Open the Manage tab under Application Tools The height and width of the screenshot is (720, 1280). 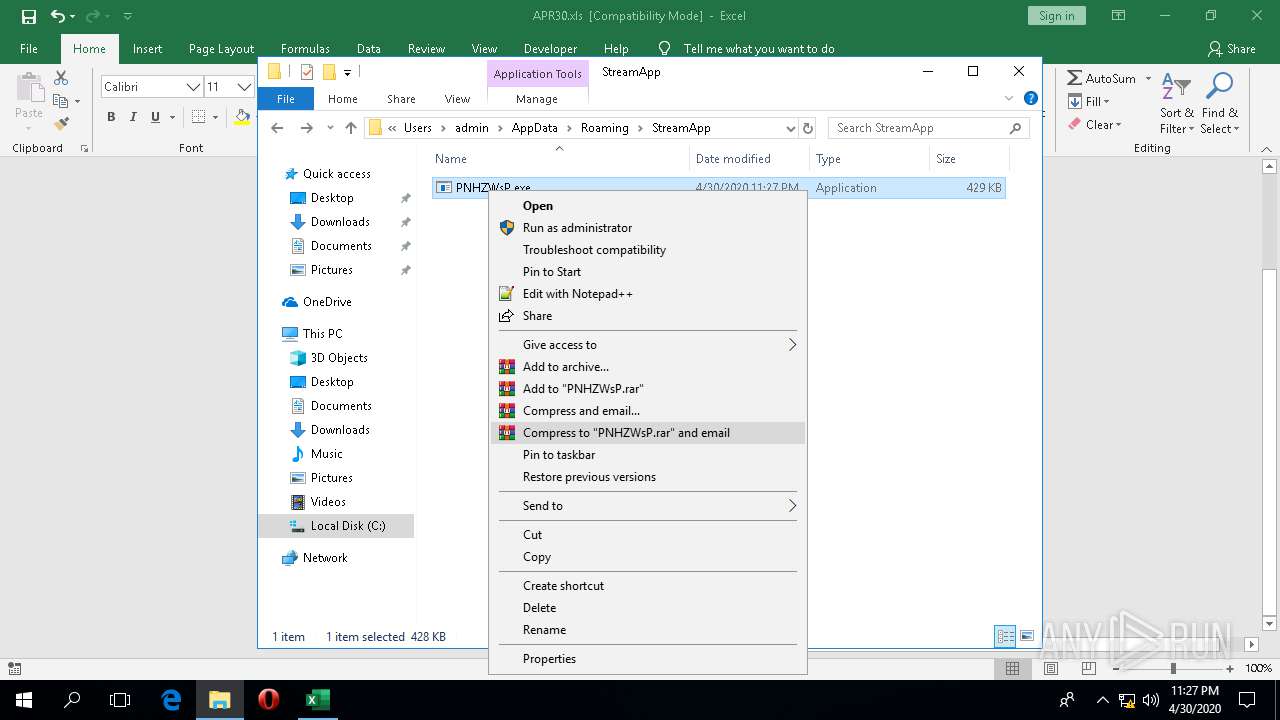[537, 98]
